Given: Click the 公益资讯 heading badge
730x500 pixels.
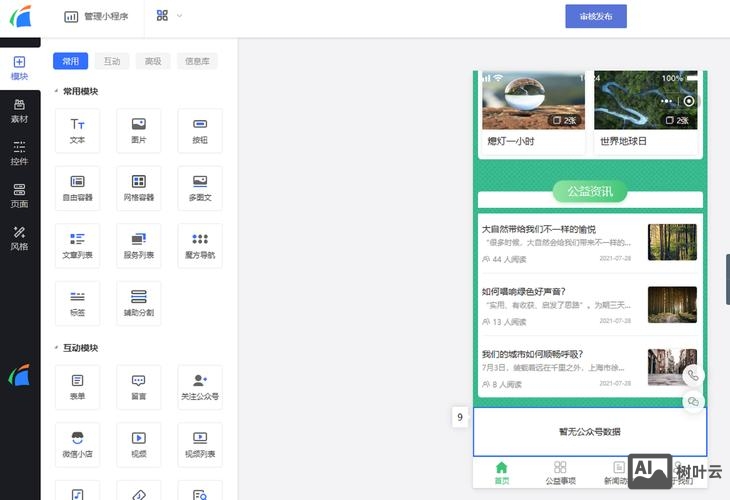Looking at the screenshot, I should (590, 191).
